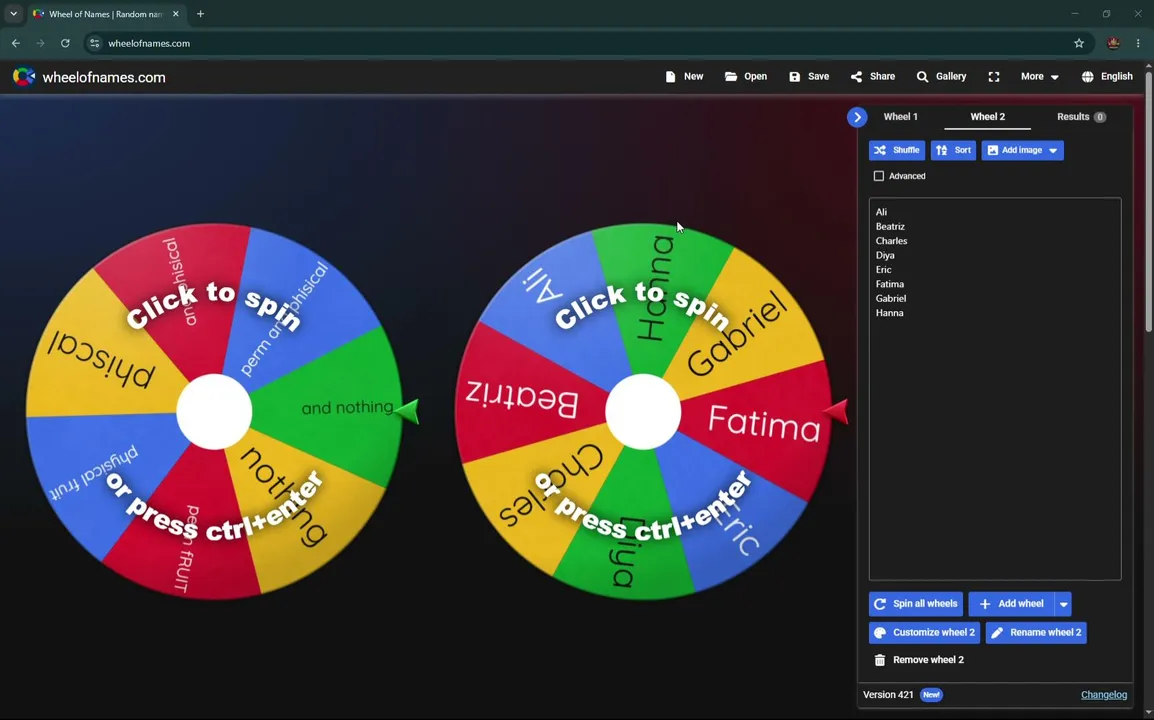Click Rename wheel 2
Viewport: 1154px width, 720px height.
[1036, 632]
